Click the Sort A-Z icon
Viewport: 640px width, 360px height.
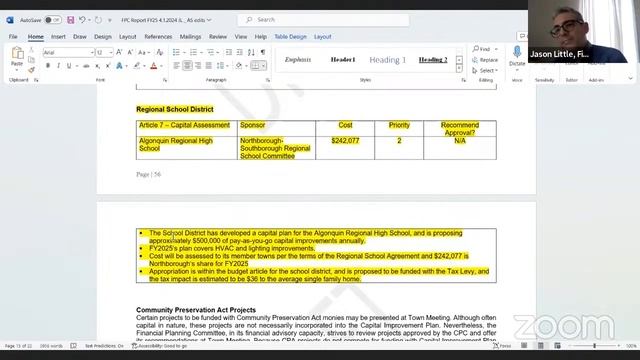[251, 52]
